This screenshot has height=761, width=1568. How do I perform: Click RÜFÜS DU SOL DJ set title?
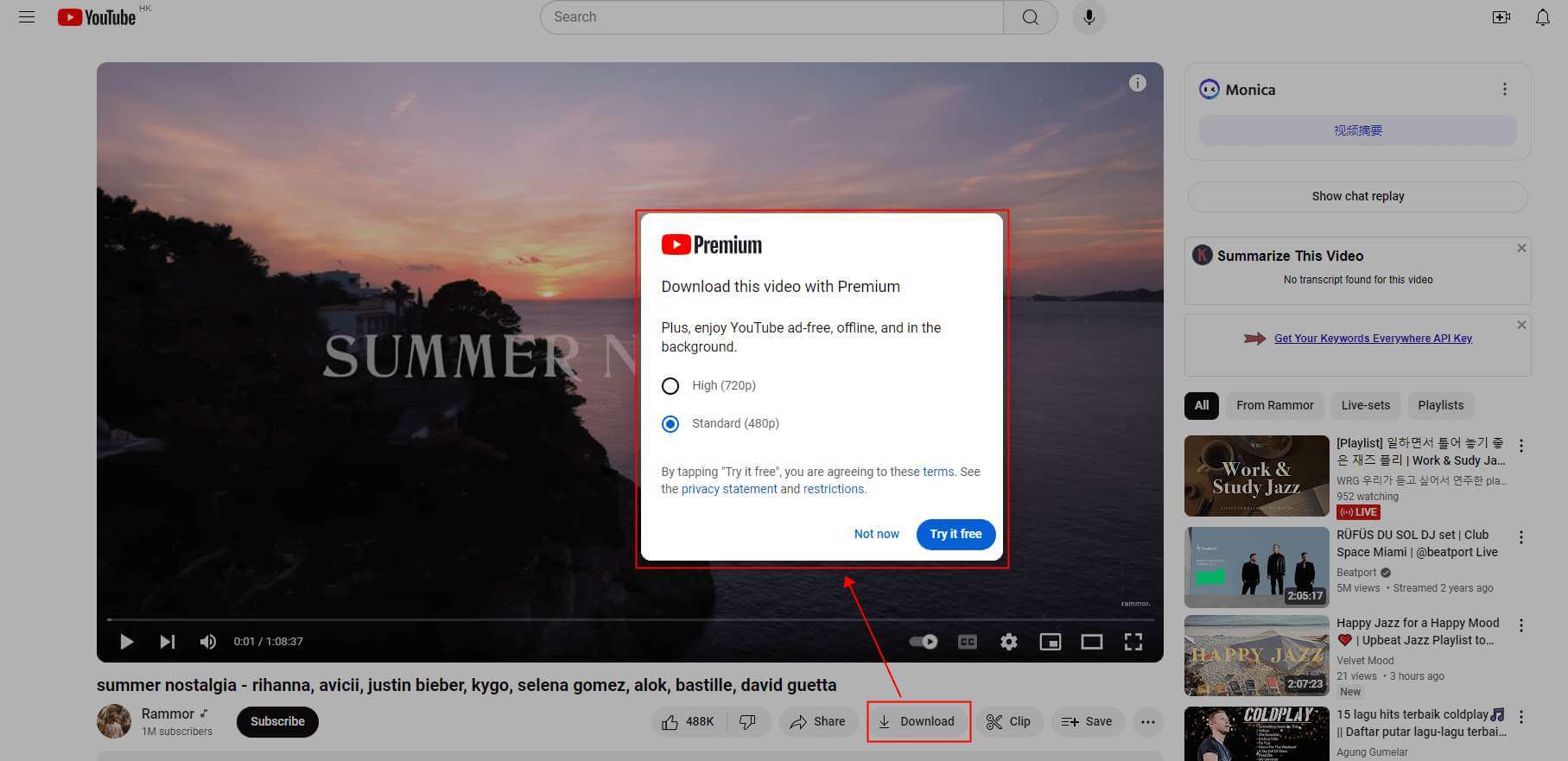coord(1417,544)
